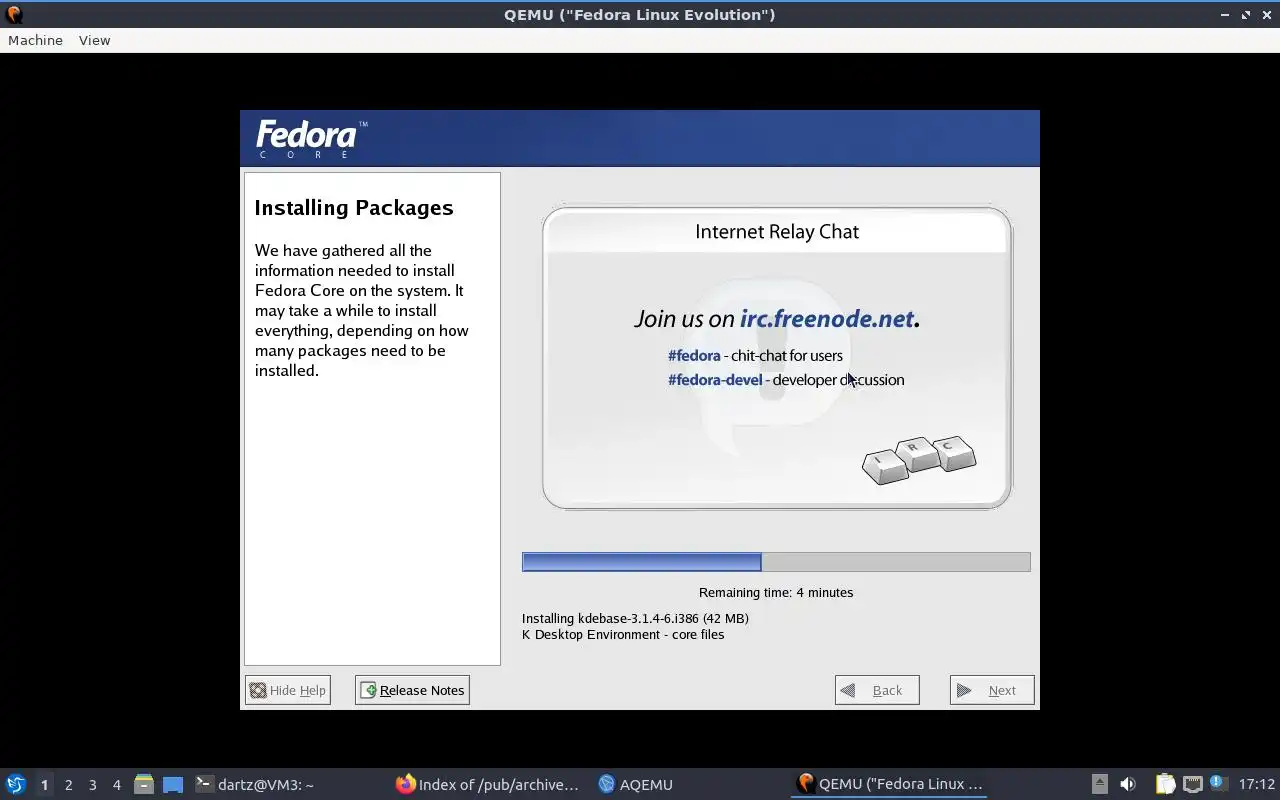Click the IRC keyboard keys graphic
The width and height of the screenshot is (1280, 800).
(x=919, y=460)
